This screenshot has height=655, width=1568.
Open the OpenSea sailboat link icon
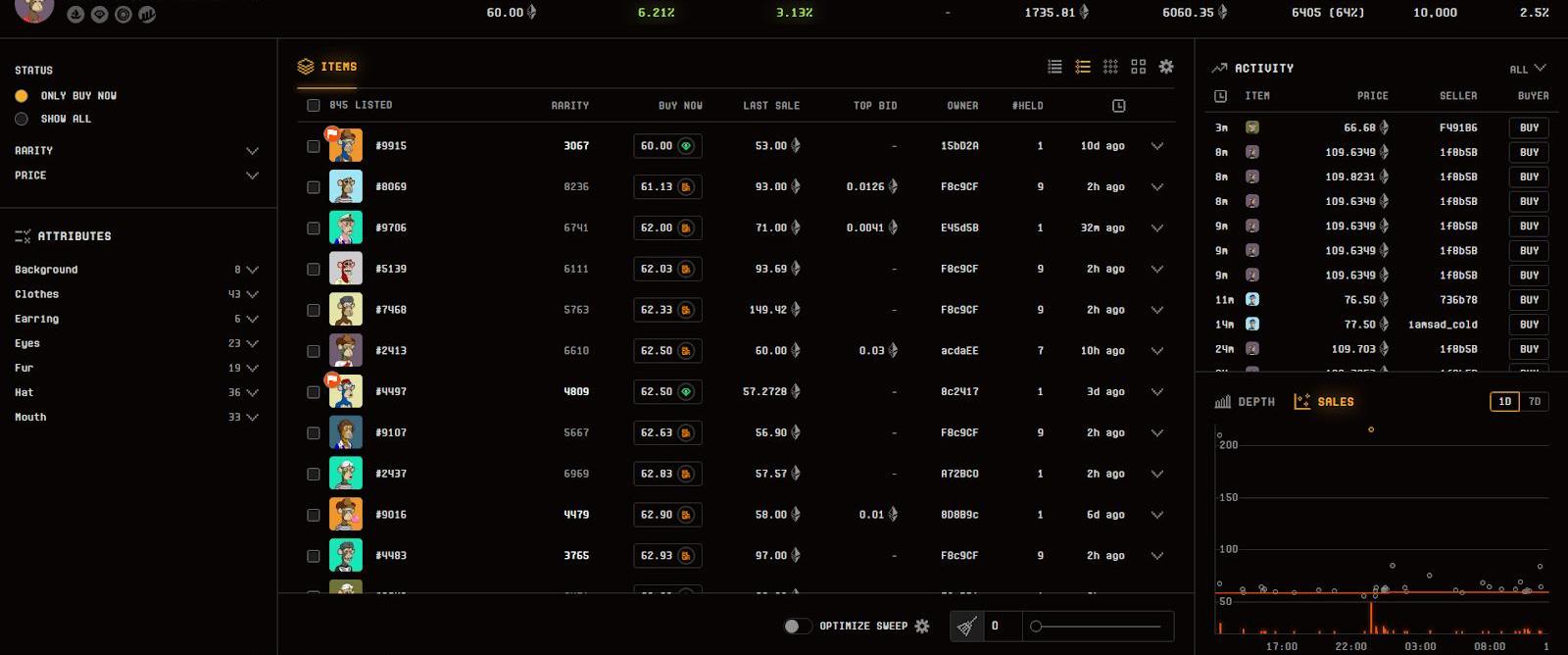[75, 15]
